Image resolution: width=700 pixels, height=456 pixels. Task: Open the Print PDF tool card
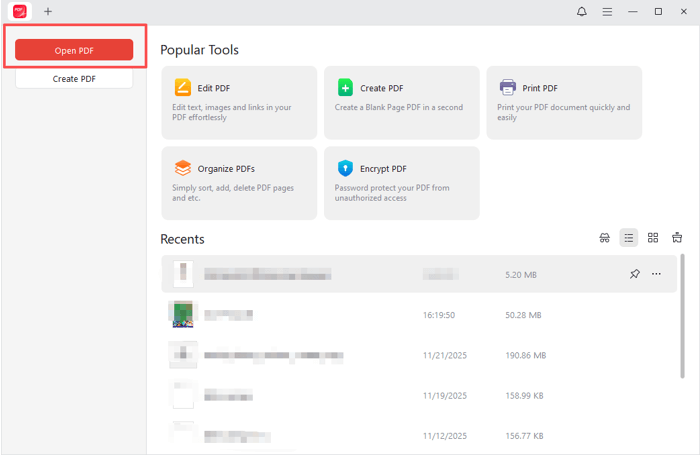564,103
